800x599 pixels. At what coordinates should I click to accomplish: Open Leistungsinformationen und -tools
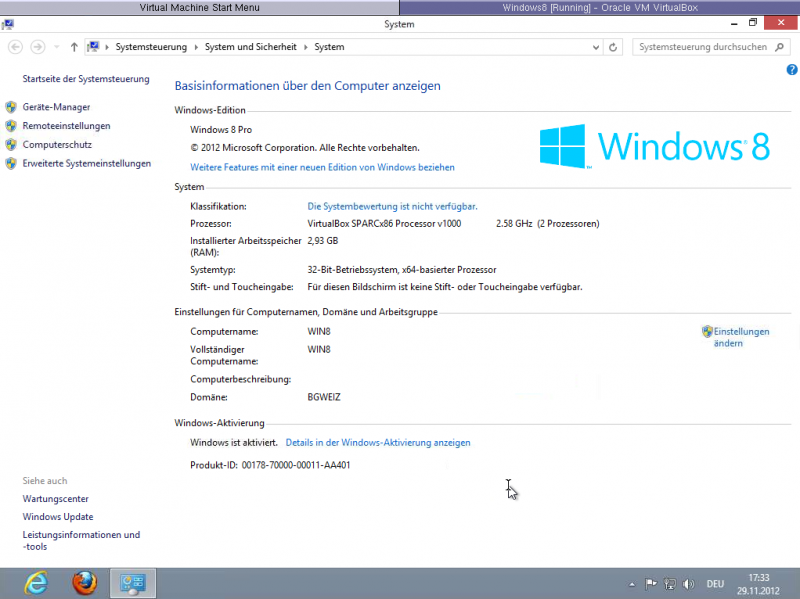coord(81,541)
